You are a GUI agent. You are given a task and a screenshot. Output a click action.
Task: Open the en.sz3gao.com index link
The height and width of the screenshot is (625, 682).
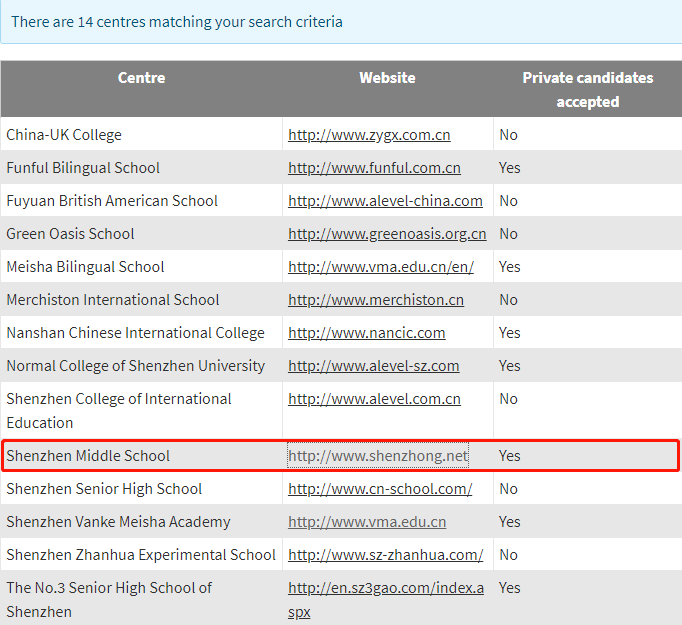pos(385,599)
